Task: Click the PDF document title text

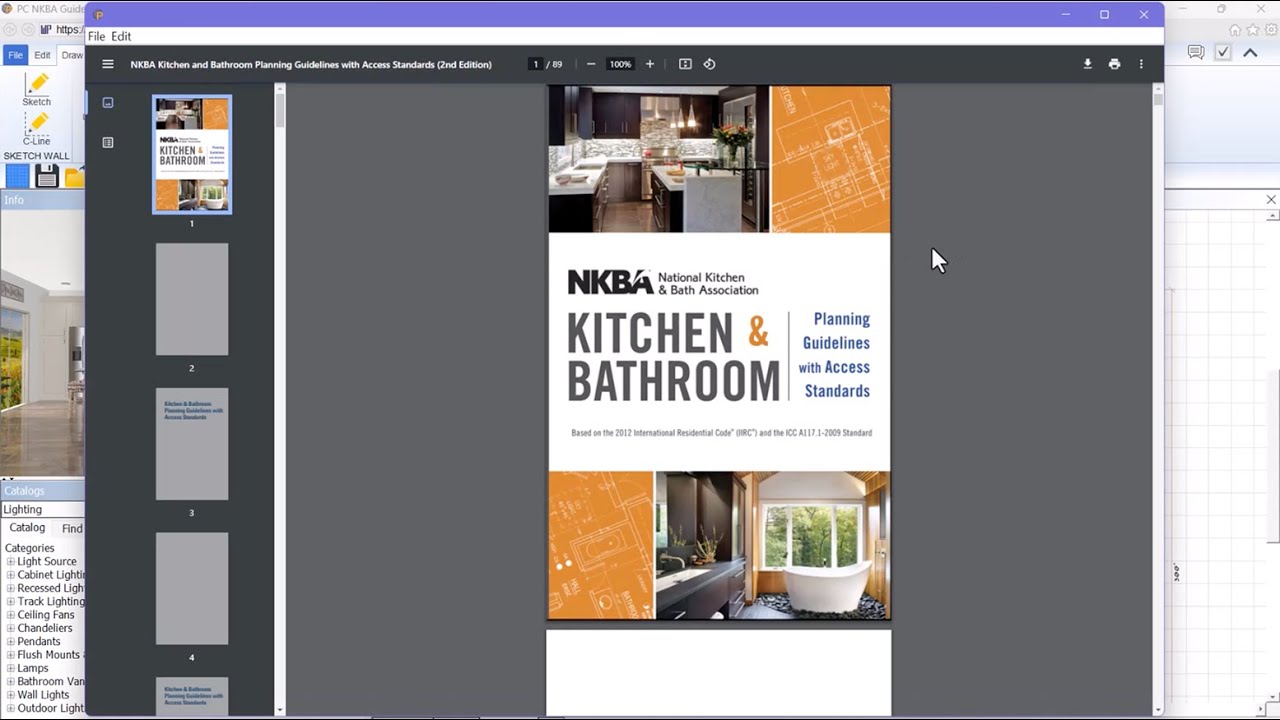Action: tap(311, 64)
